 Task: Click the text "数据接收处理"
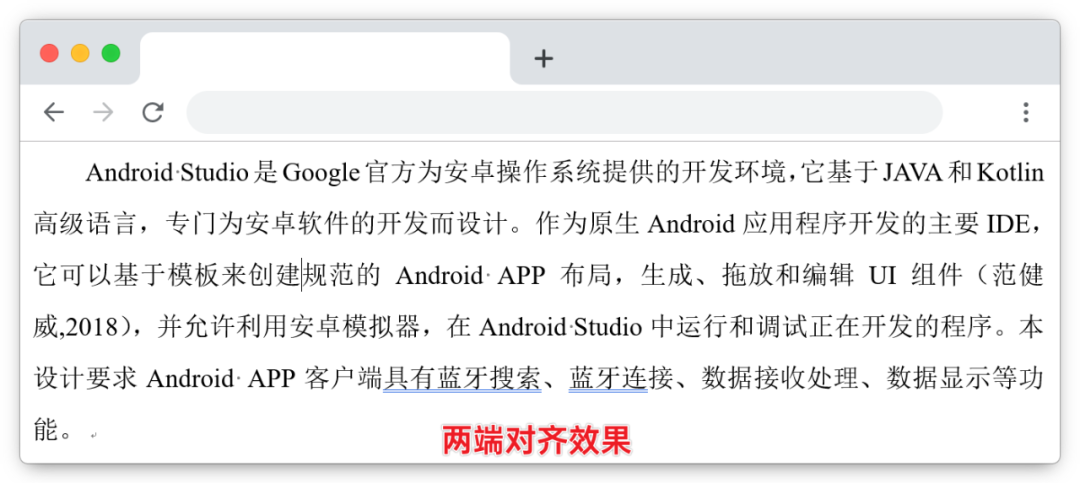[x=780, y=378]
